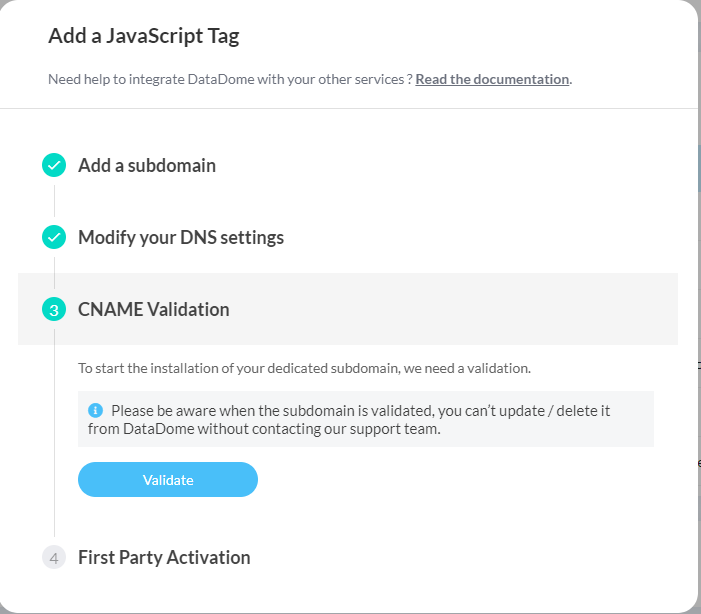The image size is (701, 614).
Task: Open the First Party Activation step
Action: (x=164, y=557)
